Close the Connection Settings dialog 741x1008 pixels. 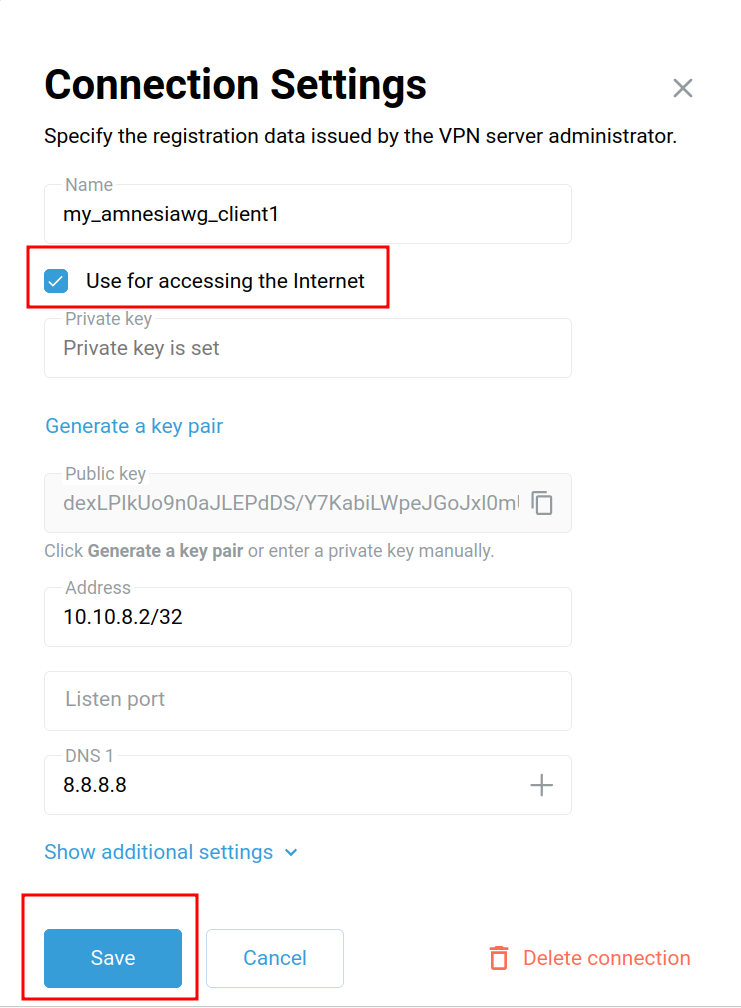coord(683,88)
